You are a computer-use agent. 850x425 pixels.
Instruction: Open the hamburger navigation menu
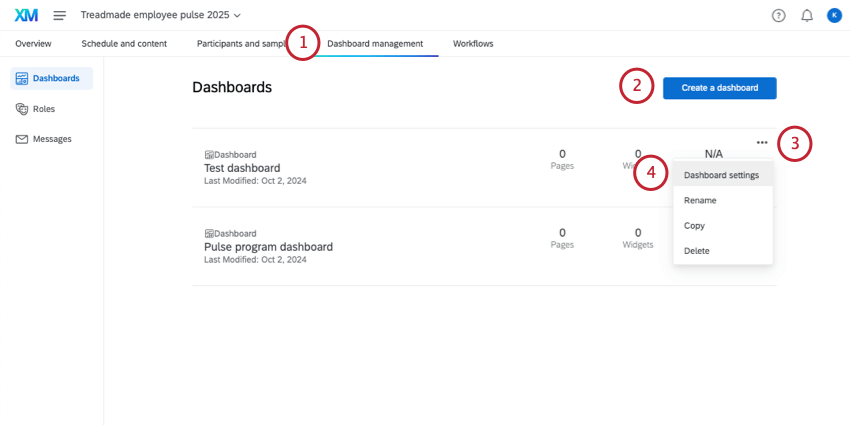[60, 15]
